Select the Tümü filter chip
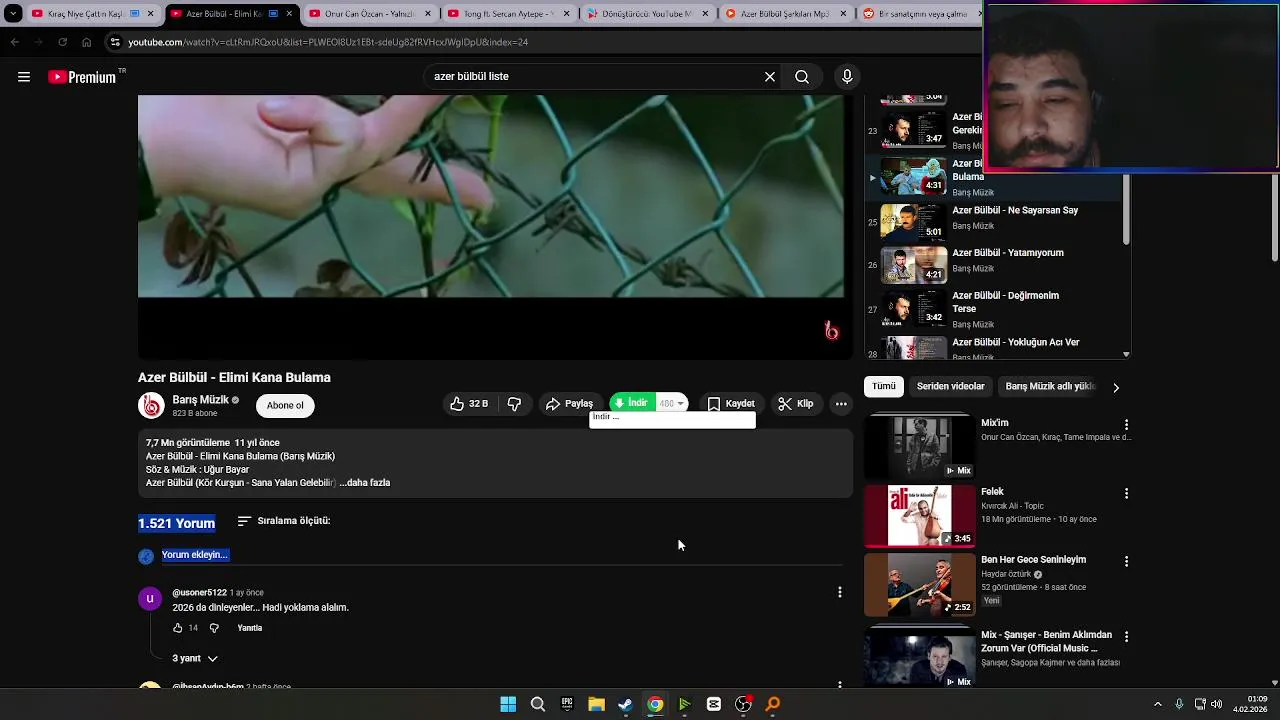This screenshot has height=720, width=1280. pos(884,386)
